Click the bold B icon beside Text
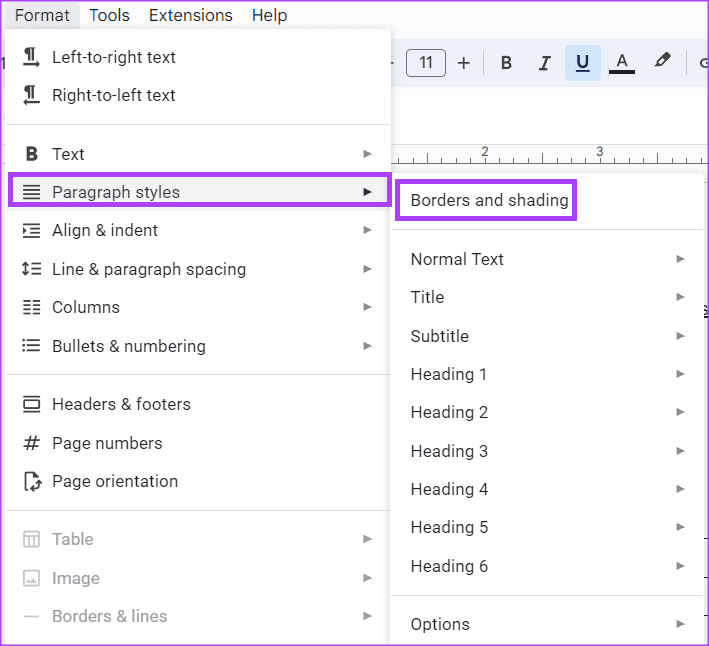The image size is (709, 646). point(31,154)
